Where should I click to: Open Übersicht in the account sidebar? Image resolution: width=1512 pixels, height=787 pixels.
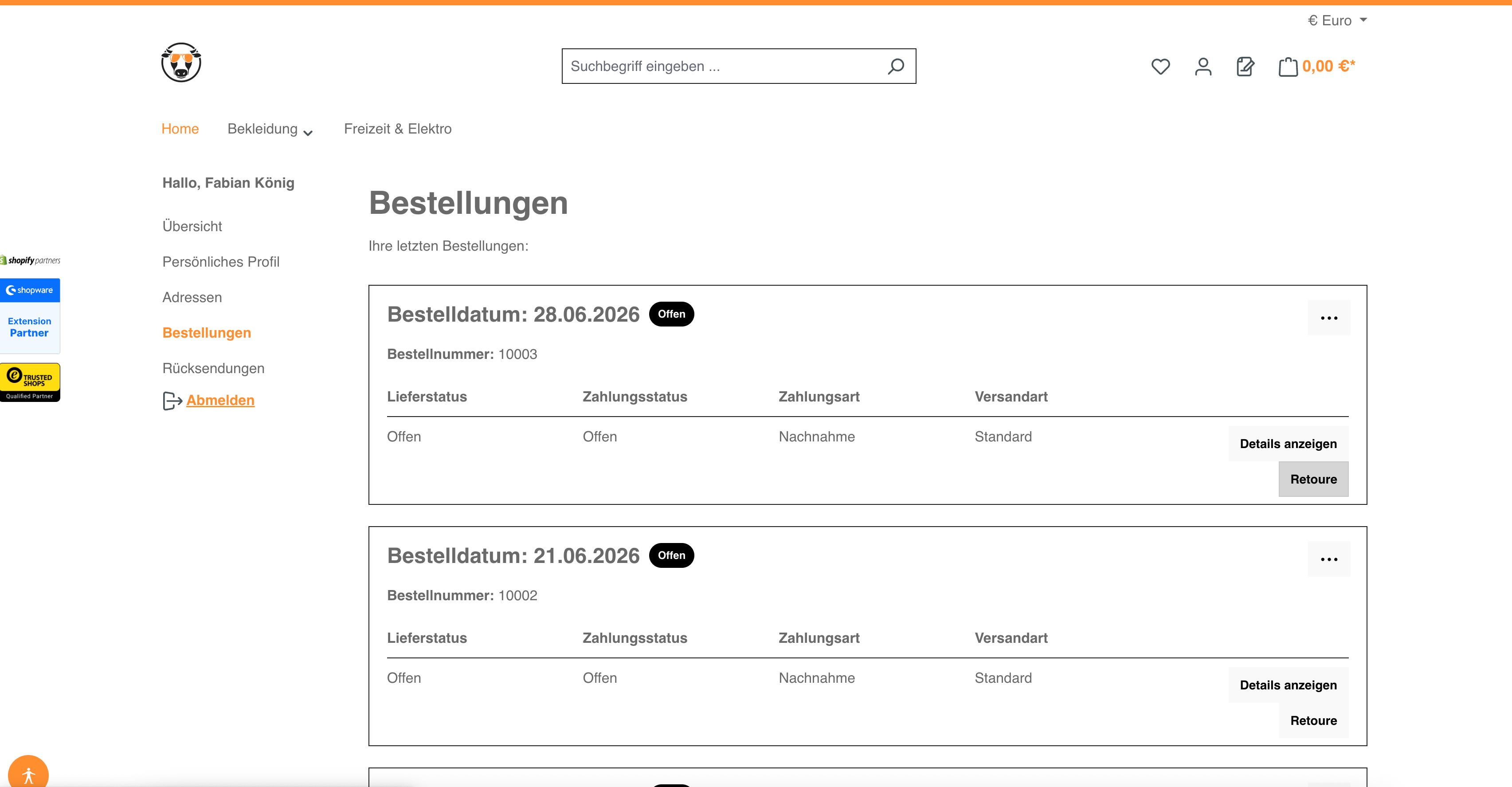[192, 226]
